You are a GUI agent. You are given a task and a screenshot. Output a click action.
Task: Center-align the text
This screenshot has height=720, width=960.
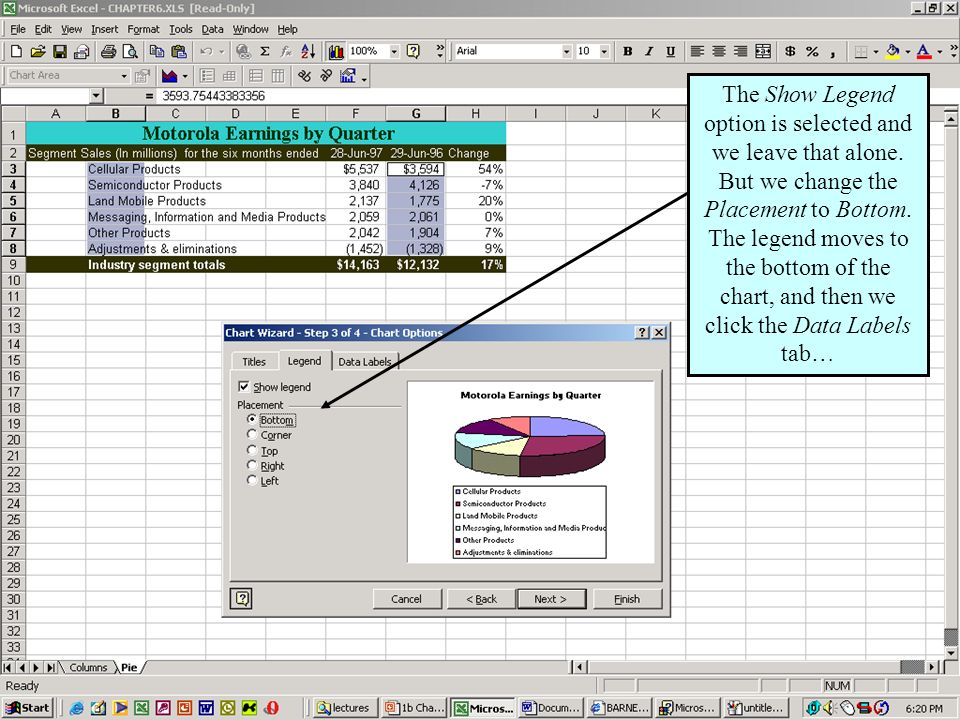(x=719, y=52)
